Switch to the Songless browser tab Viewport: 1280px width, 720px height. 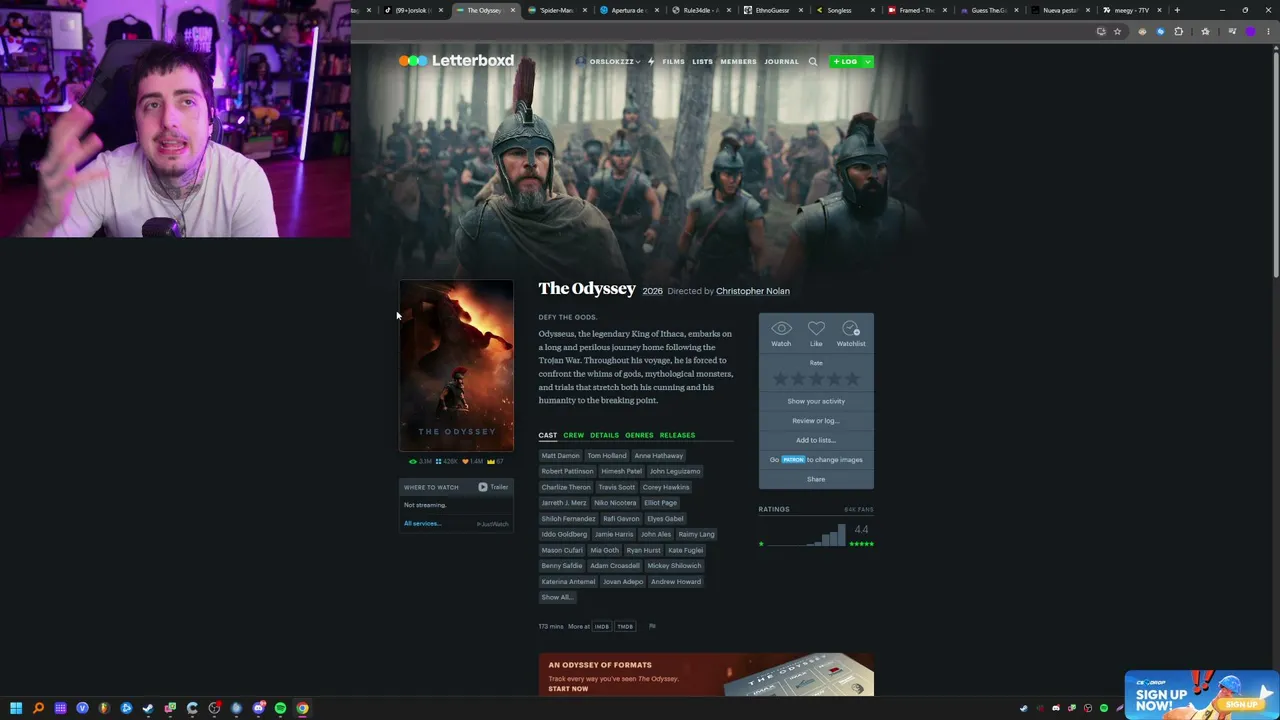(846, 10)
